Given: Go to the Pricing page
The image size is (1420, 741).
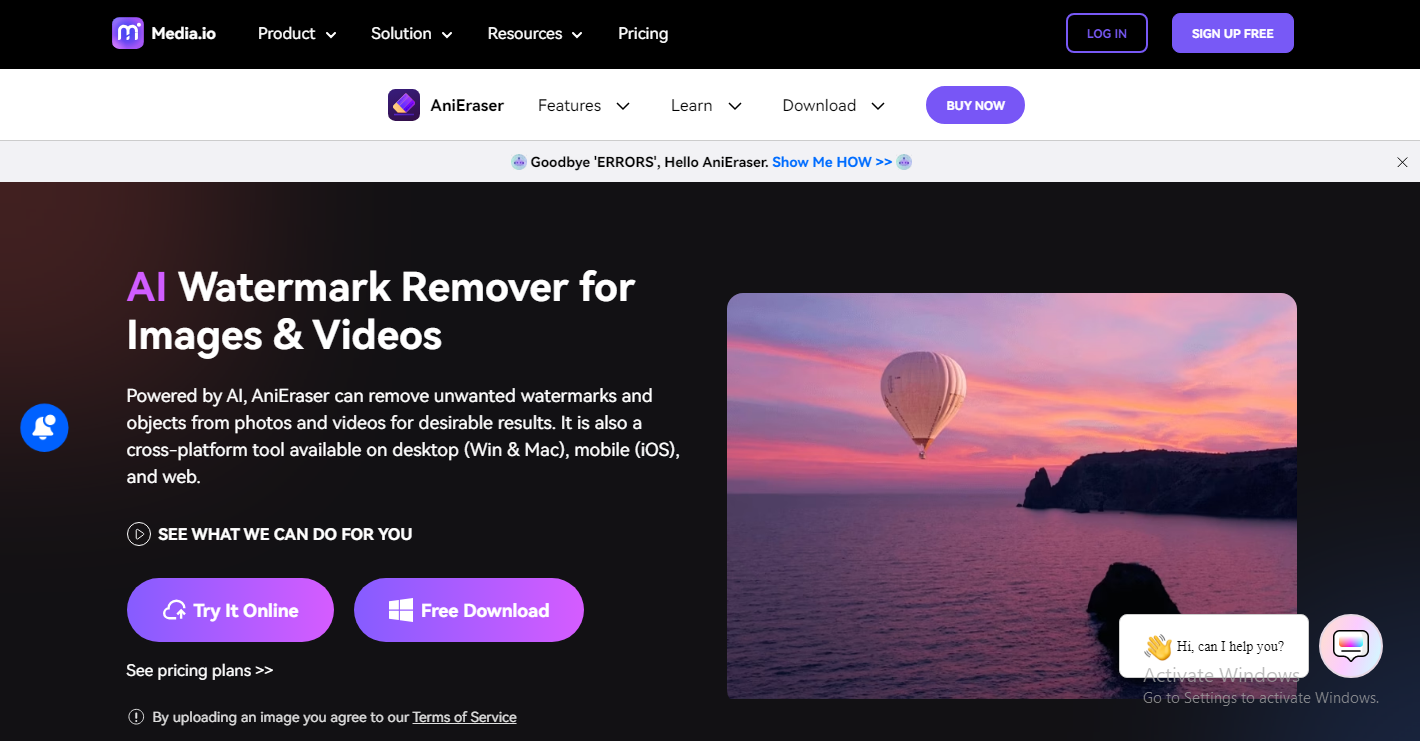Looking at the screenshot, I should coord(643,34).
